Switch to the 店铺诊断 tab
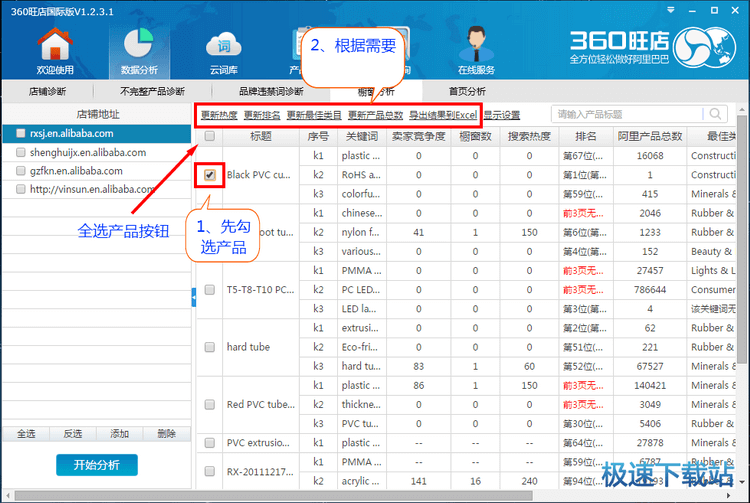The height and width of the screenshot is (503, 750). click(47, 91)
